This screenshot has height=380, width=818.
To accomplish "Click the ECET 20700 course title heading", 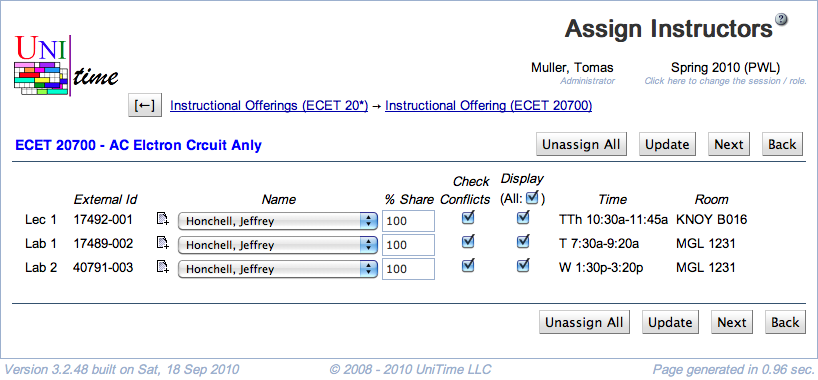I will pyautogui.click(x=138, y=145).
